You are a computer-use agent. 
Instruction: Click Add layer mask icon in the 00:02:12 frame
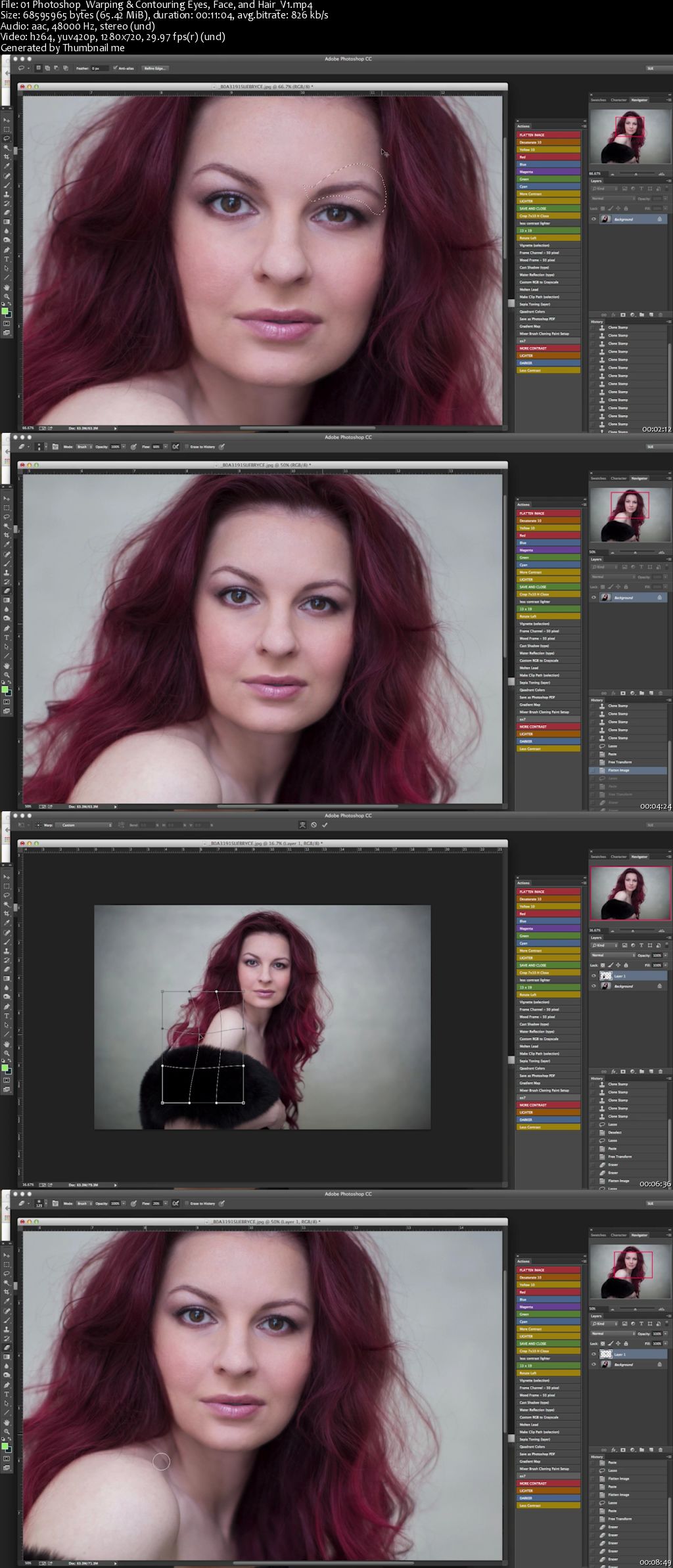[x=623, y=315]
